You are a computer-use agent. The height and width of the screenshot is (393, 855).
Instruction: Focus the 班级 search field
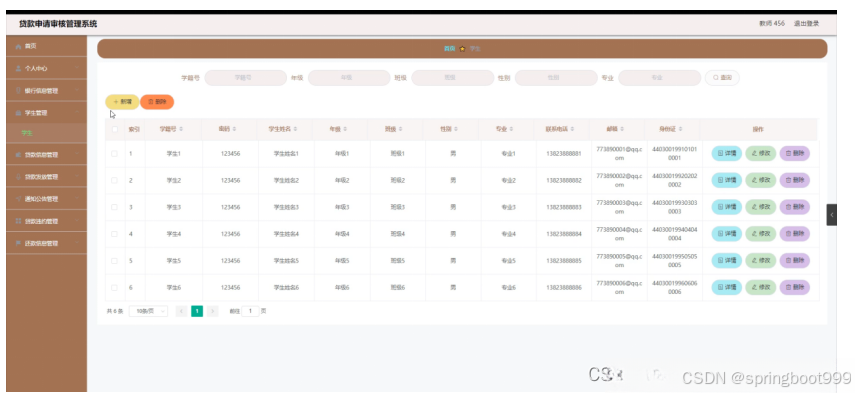point(453,78)
